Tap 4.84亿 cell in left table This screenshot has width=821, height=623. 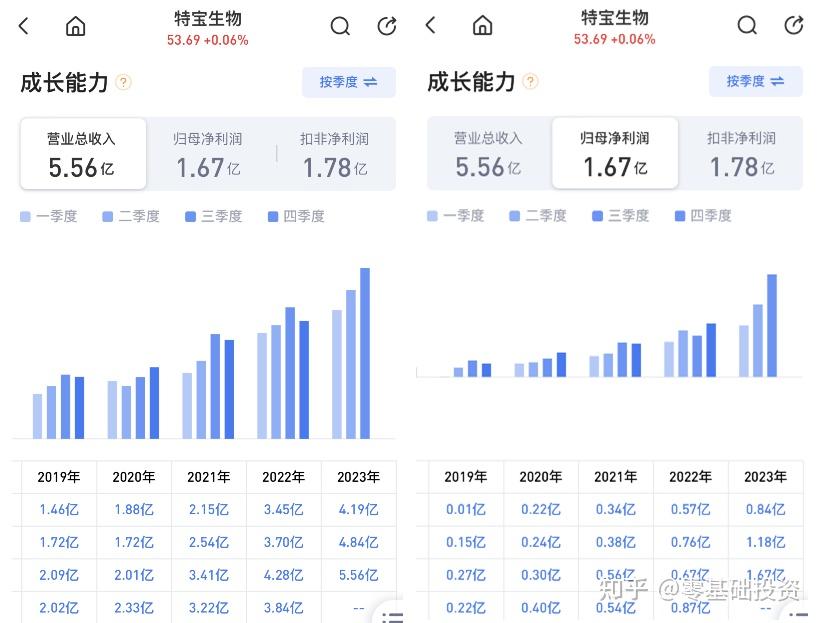coord(358,542)
